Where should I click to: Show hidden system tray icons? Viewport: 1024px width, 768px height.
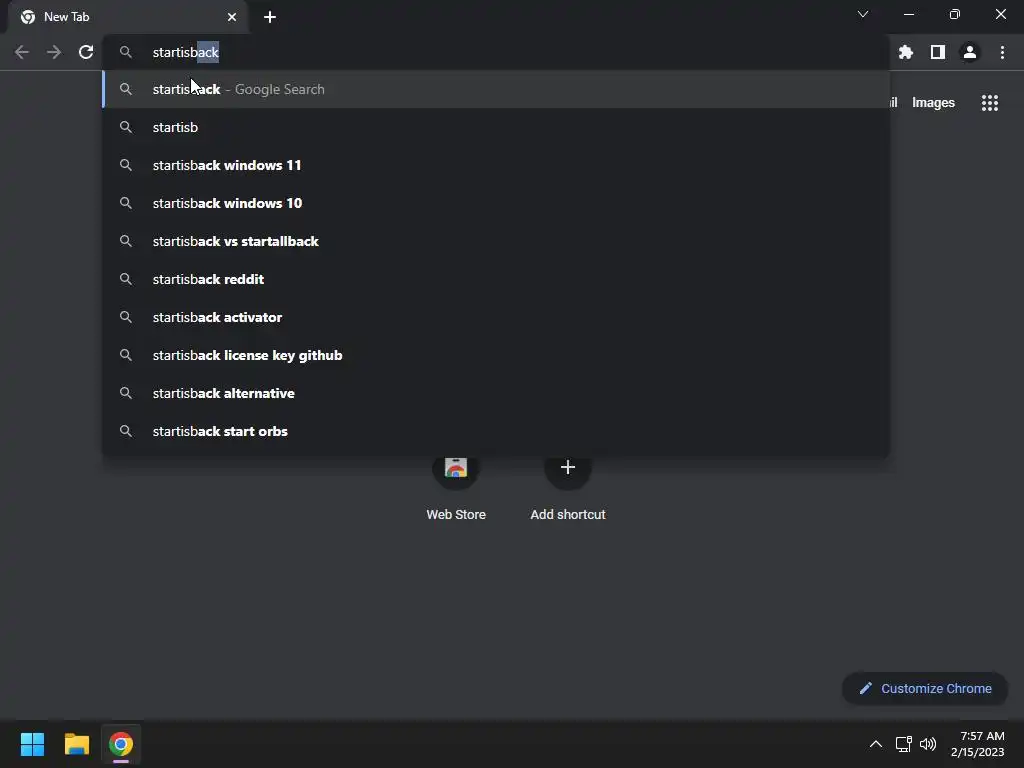(876, 744)
